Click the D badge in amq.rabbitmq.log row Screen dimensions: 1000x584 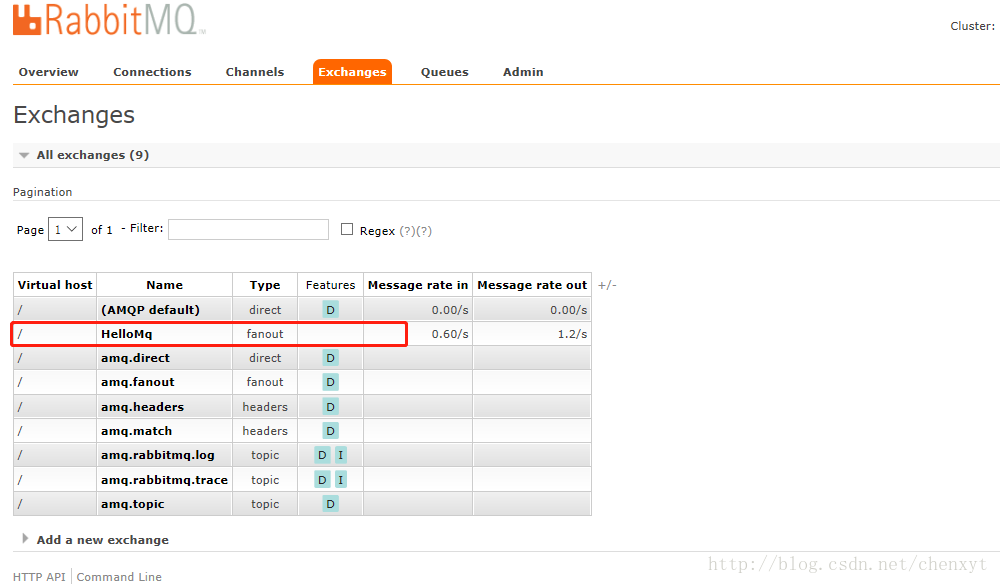point(322,455)
